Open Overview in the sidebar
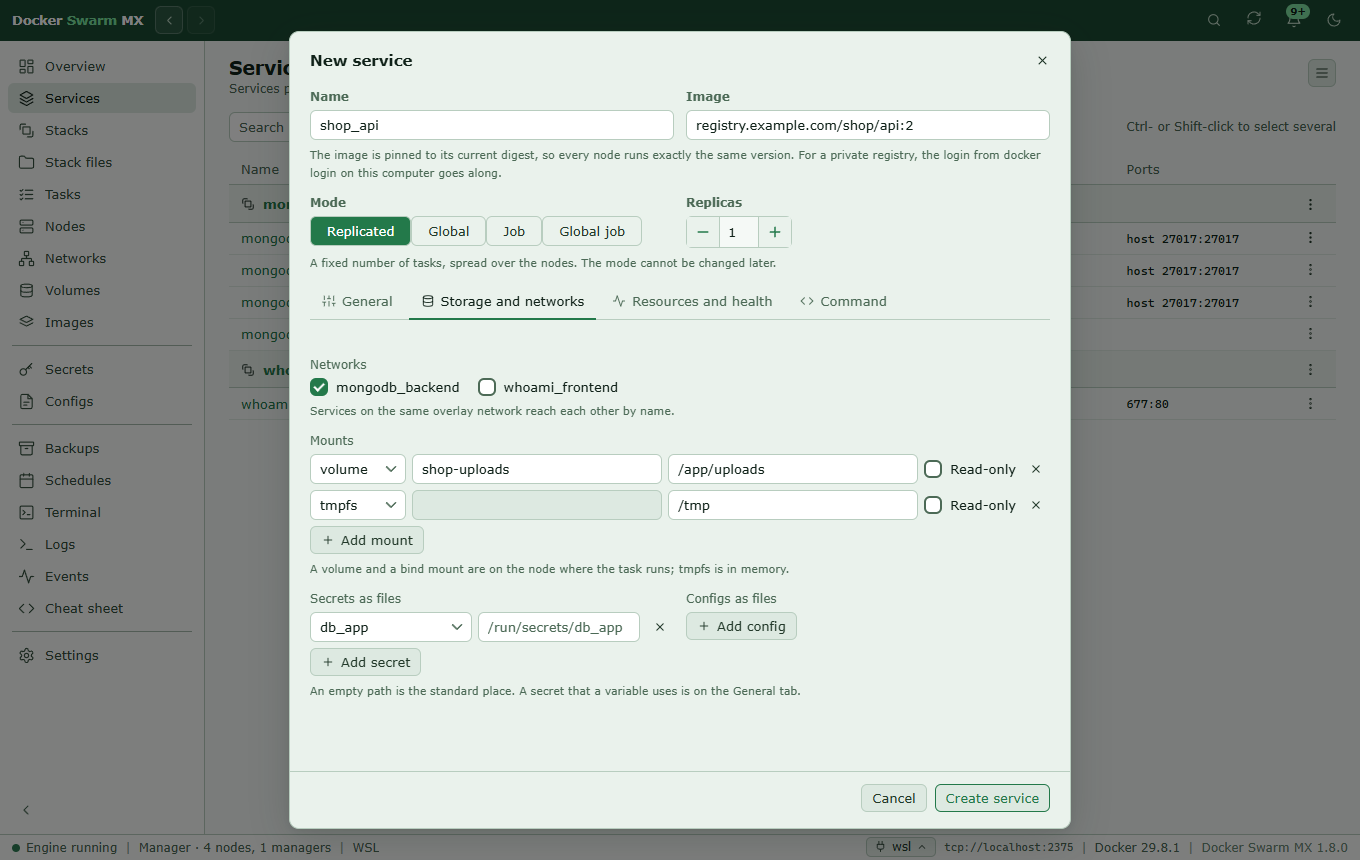Screen dimensions: 1360x860 [x=102, y=66]
